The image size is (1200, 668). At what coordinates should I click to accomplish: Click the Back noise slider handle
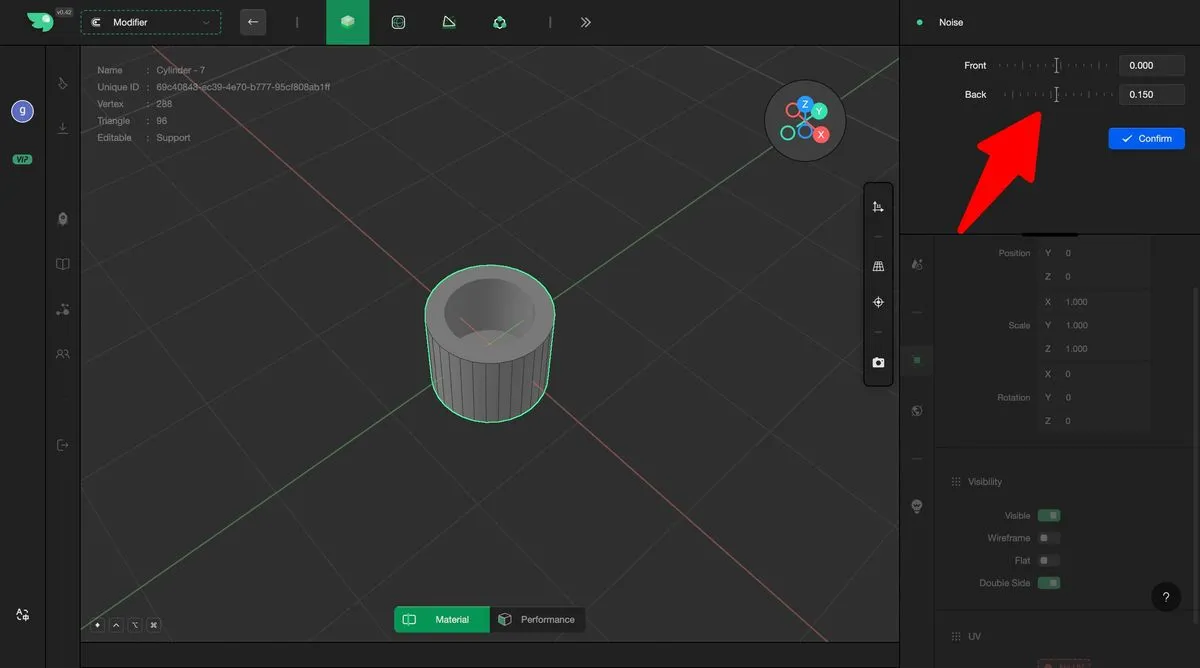click(x=1056, y=95)
